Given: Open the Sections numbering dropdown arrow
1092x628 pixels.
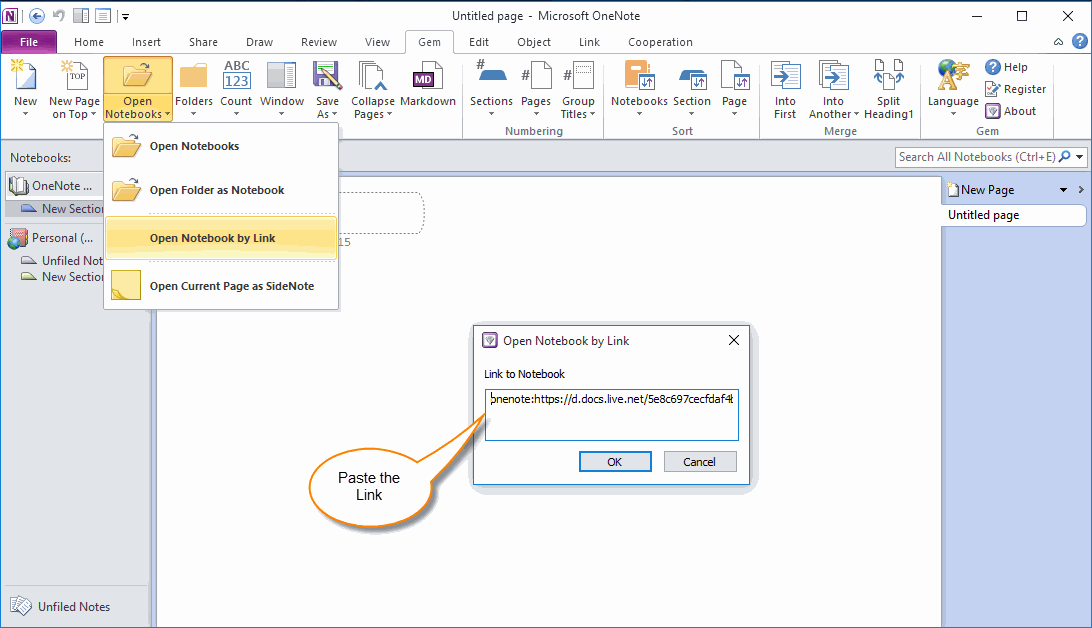Looking at the screenshot, I should click(491, 115).
